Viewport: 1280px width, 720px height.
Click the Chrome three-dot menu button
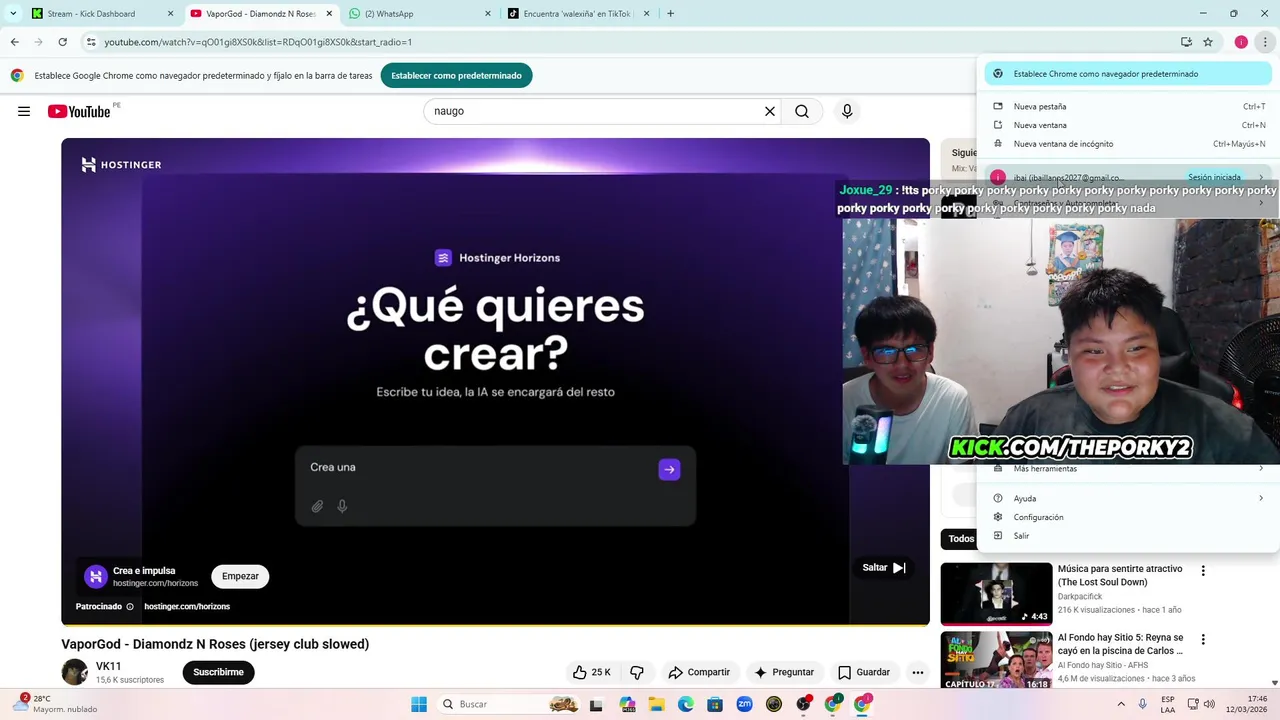(1265, 42)
